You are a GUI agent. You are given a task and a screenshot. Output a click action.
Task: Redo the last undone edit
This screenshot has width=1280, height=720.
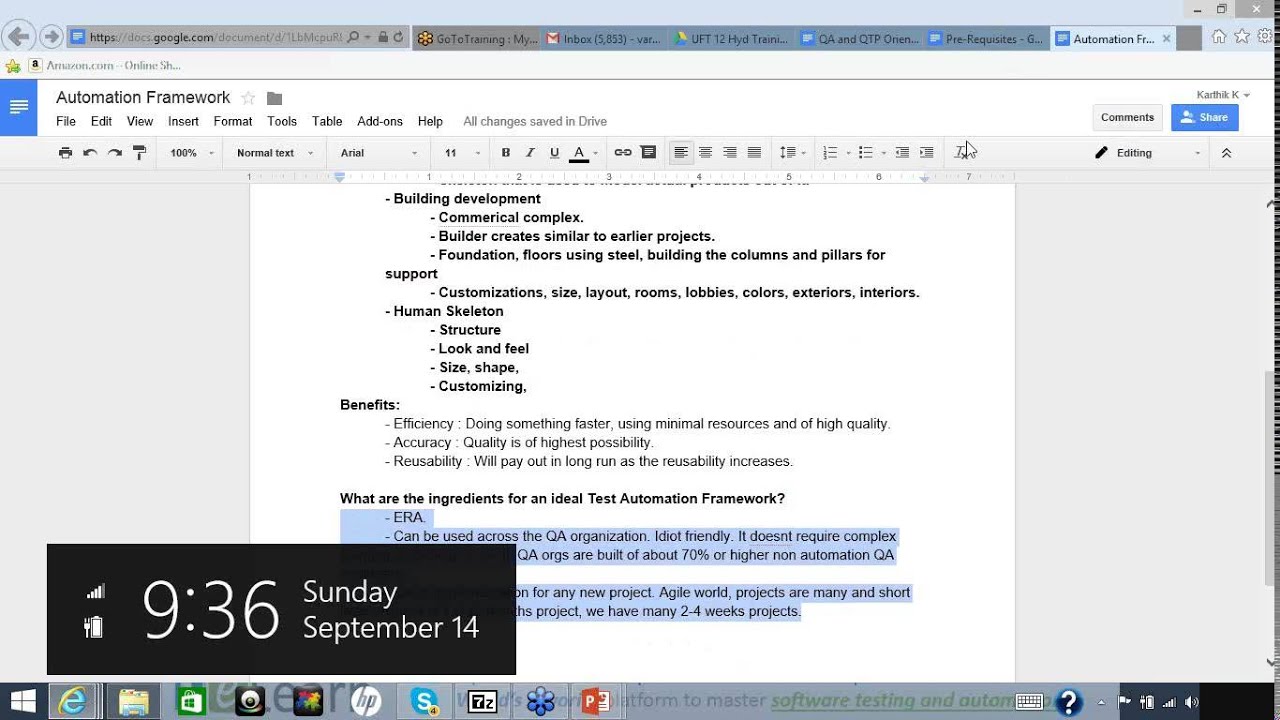[x=115, y=153]
